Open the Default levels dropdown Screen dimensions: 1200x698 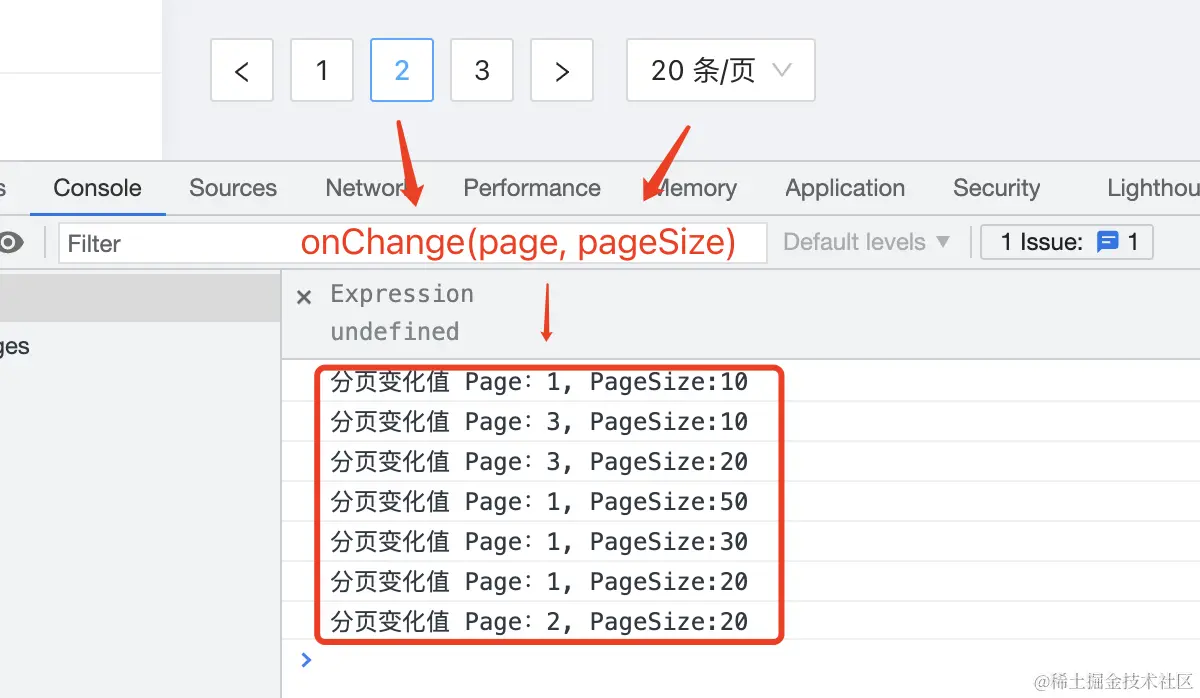point(866,242)
